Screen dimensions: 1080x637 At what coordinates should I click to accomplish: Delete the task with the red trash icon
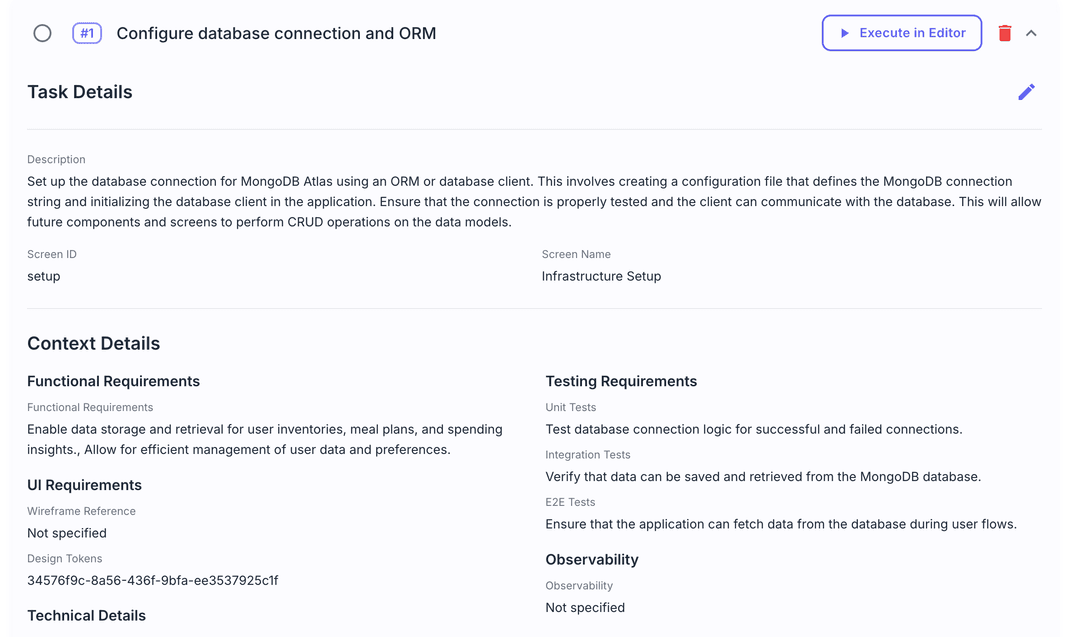pyautogui.click(x=1005, y=33)
